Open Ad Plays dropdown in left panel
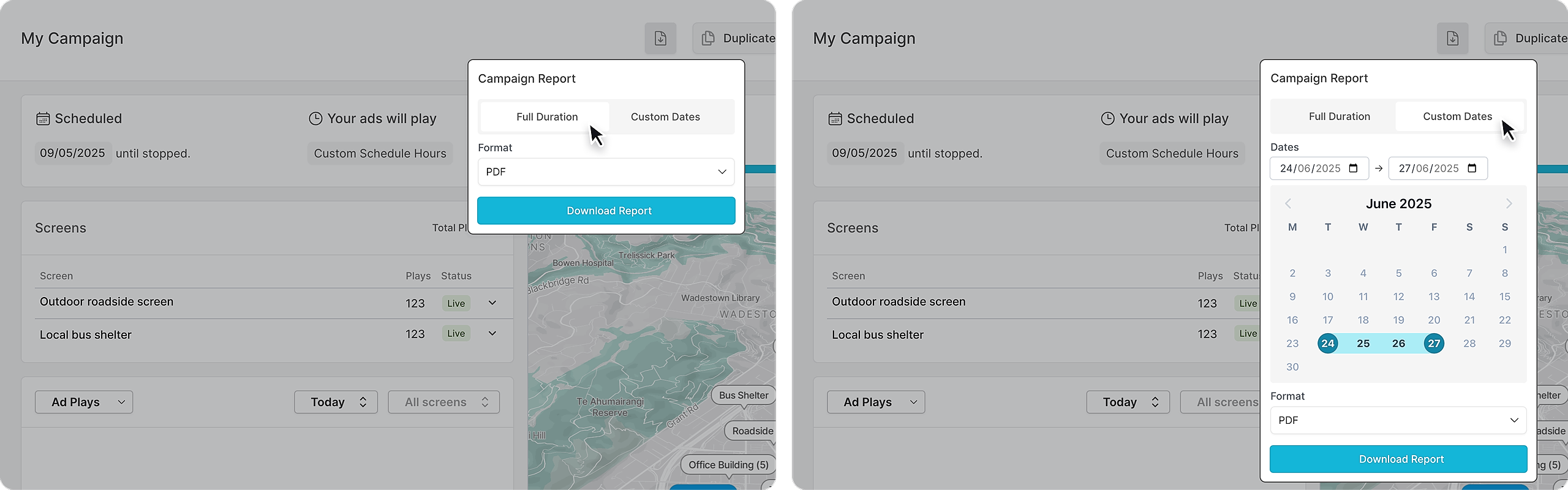Viewport: 1568px width, 490px height. [x=84, y=402]
